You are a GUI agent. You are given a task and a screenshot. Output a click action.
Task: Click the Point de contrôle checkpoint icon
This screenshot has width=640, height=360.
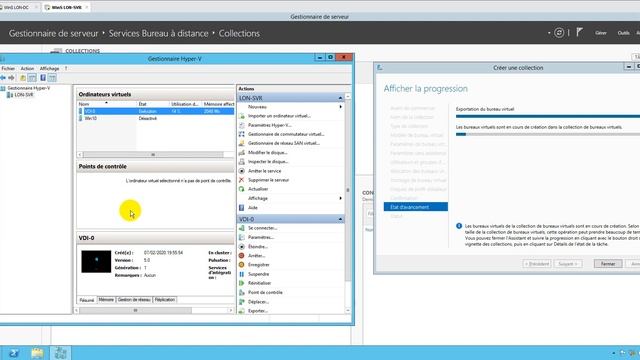click(x=242, y=293)
